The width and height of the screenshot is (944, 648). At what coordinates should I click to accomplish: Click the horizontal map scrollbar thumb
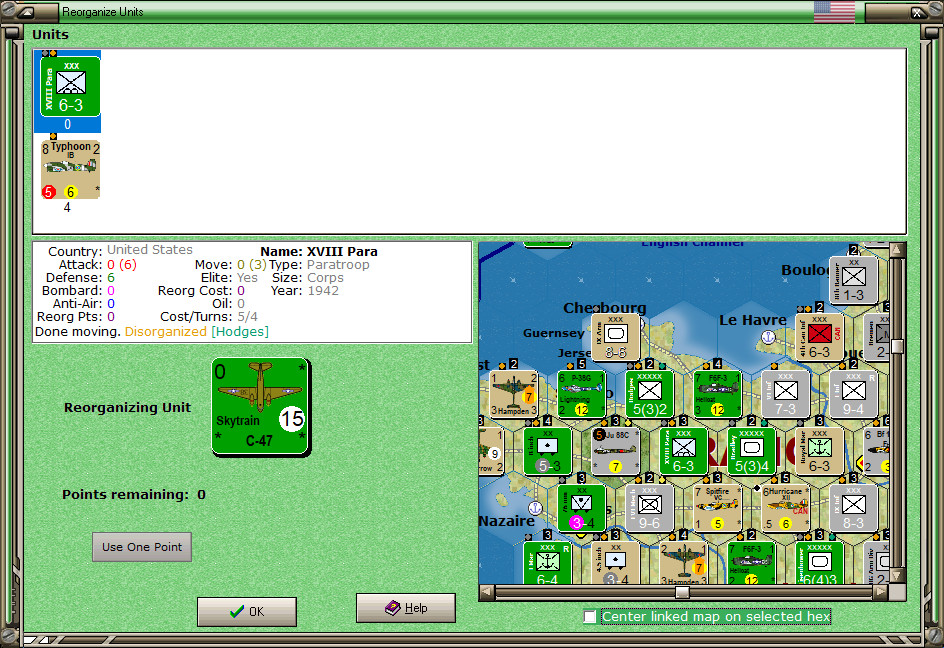pos(682,593)
